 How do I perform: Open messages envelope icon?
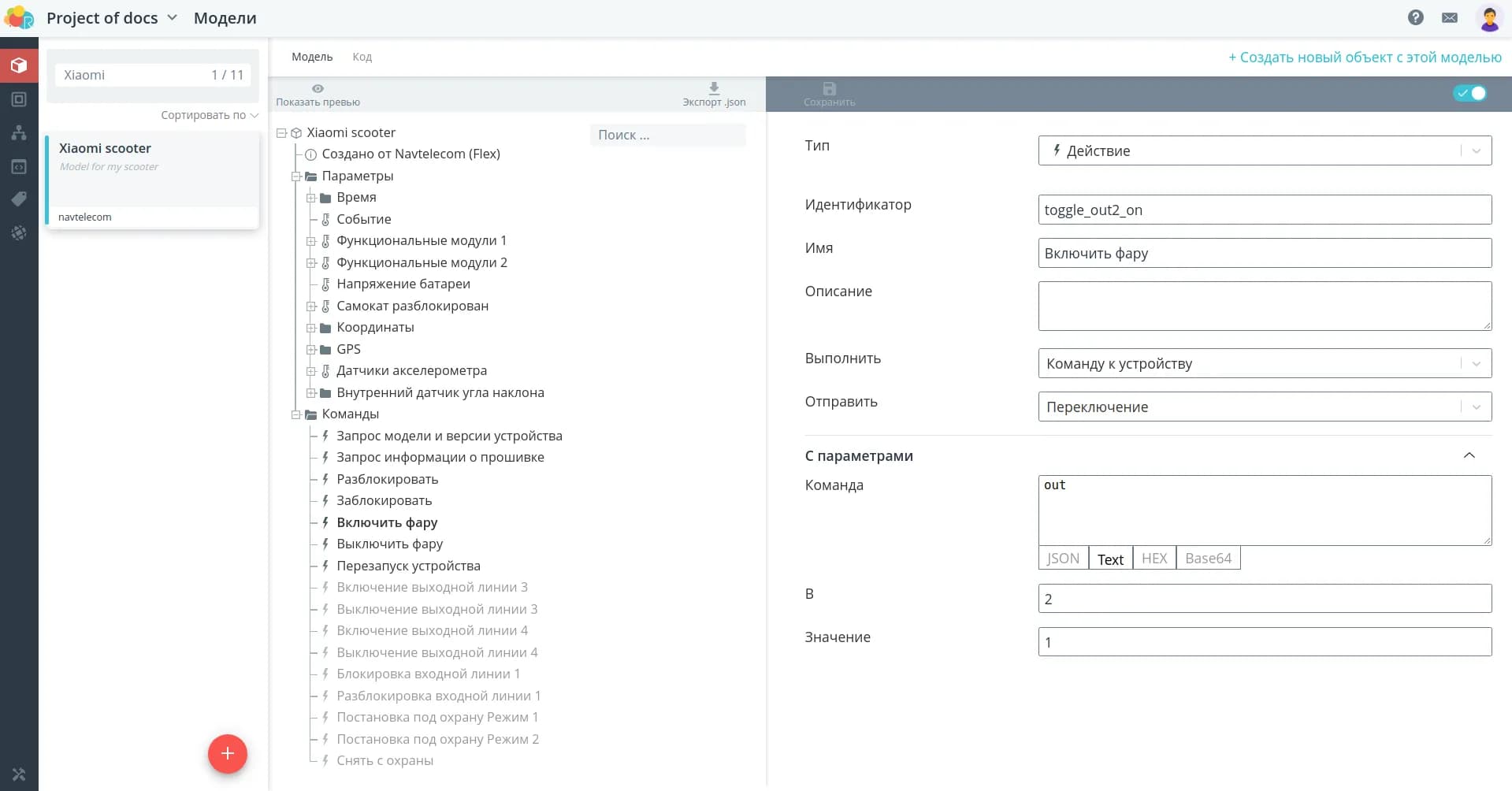pyautogui.click(x=1449, y=17)
